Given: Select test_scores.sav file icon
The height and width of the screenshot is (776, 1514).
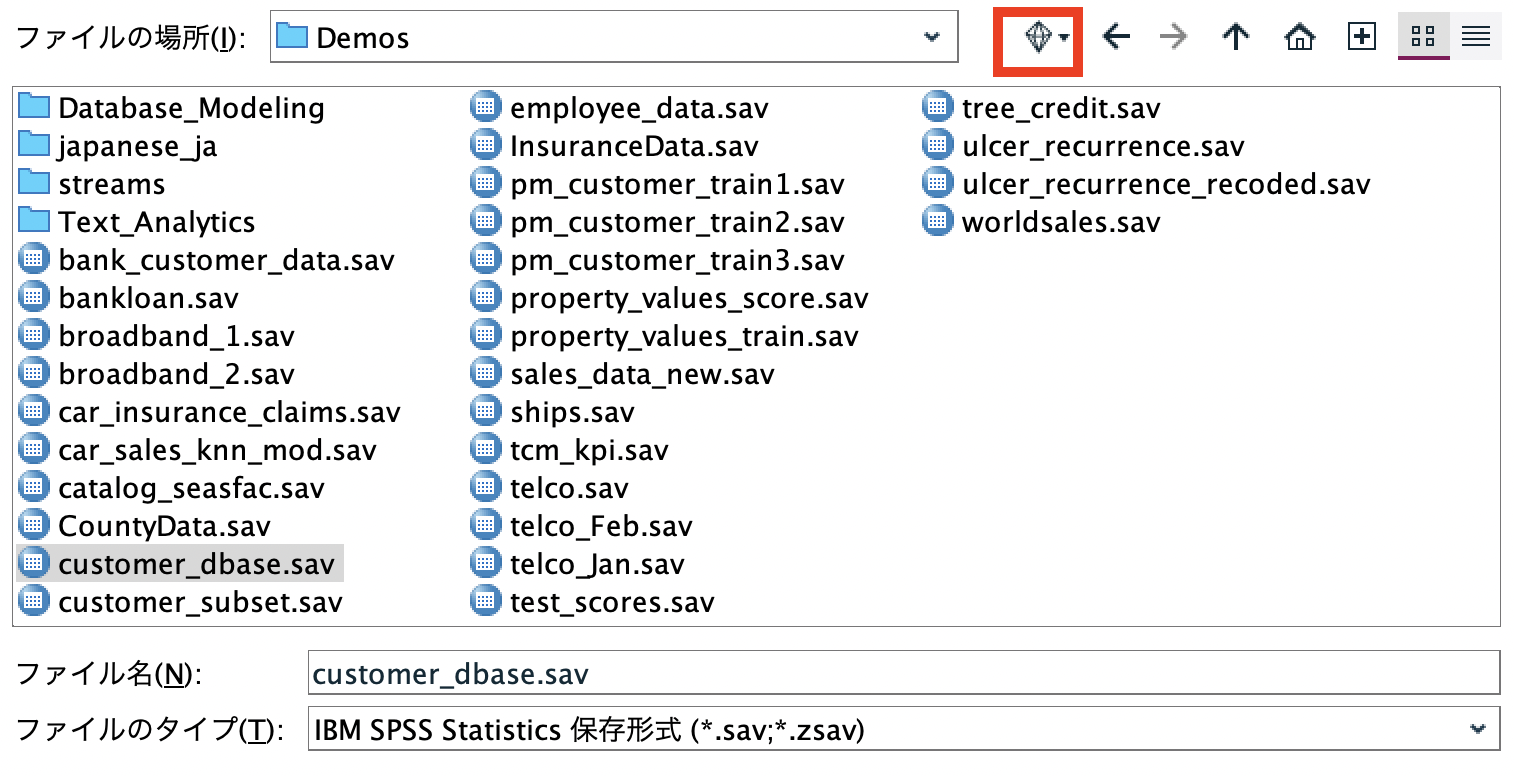Looking at the screenshot, I should [x=485, y=602].
